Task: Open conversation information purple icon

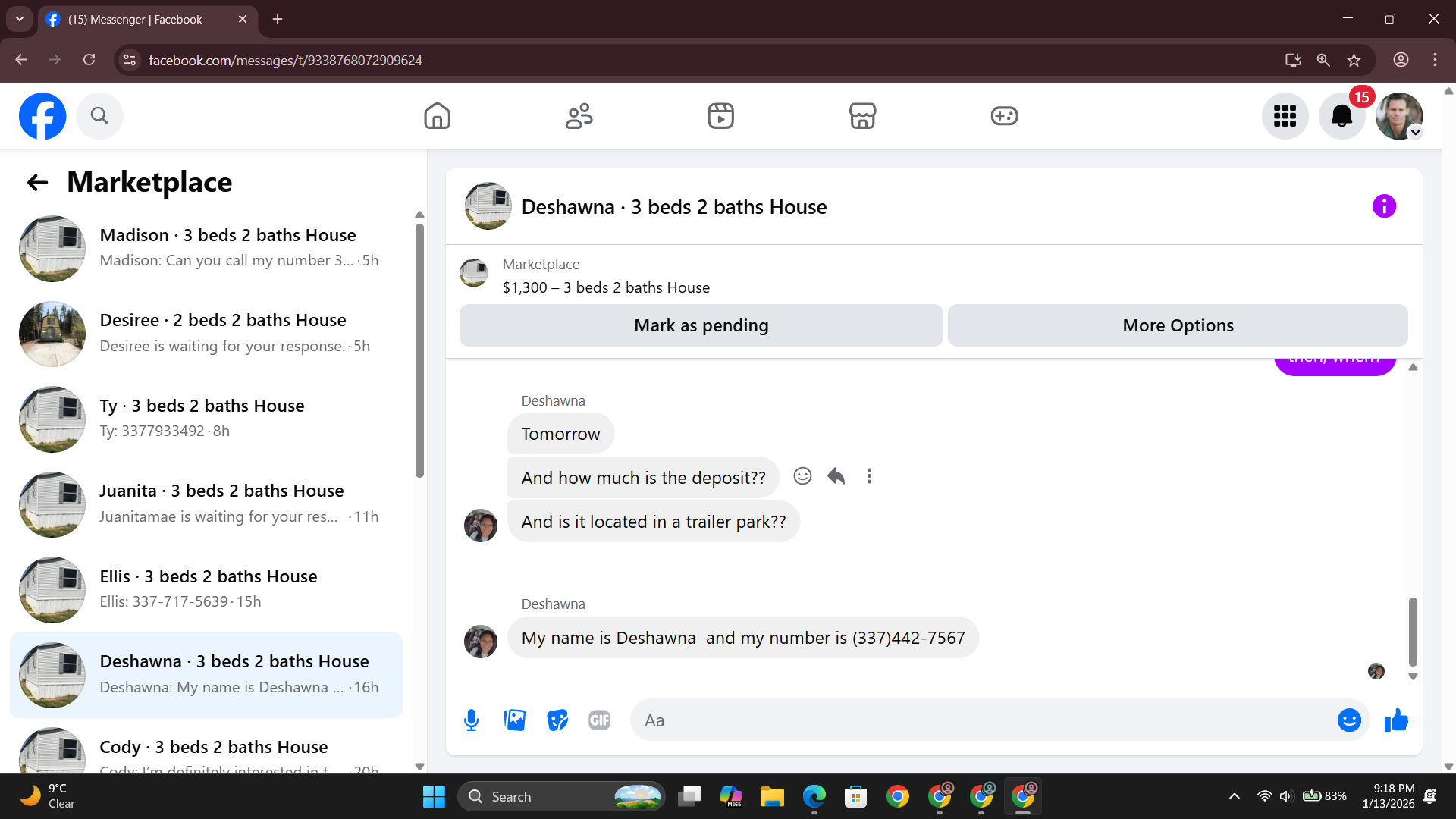Action: [1384, 206]
